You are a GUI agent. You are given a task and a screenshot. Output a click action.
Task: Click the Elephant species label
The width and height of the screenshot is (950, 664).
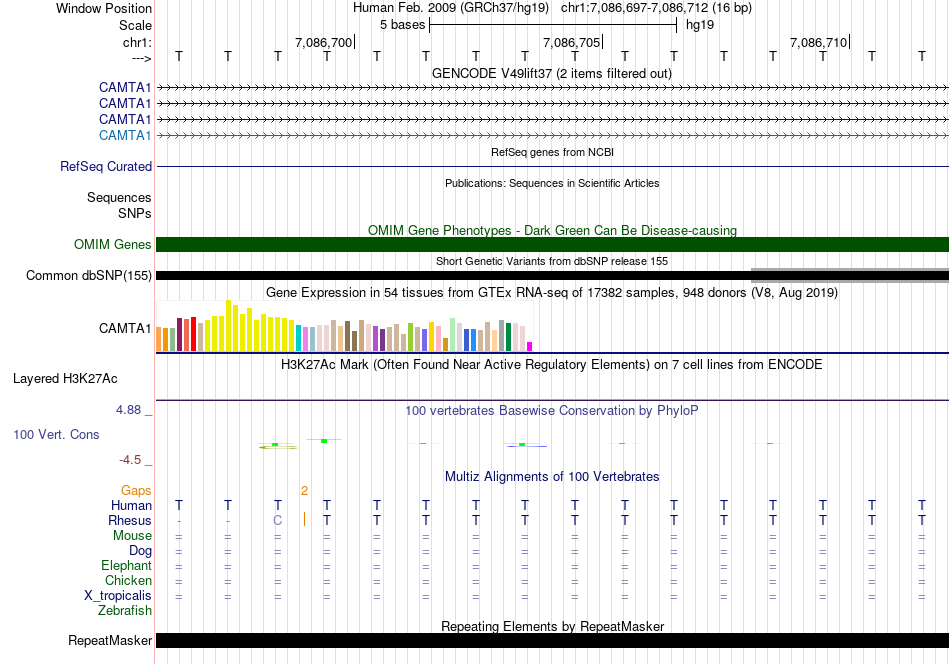(x=126, y=565)
